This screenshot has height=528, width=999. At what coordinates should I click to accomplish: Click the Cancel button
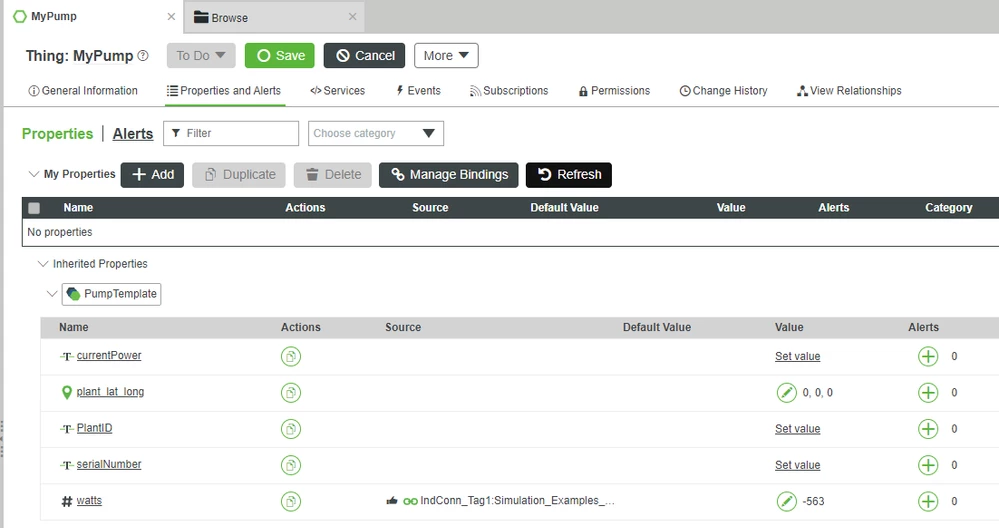(x=364, y=55)
